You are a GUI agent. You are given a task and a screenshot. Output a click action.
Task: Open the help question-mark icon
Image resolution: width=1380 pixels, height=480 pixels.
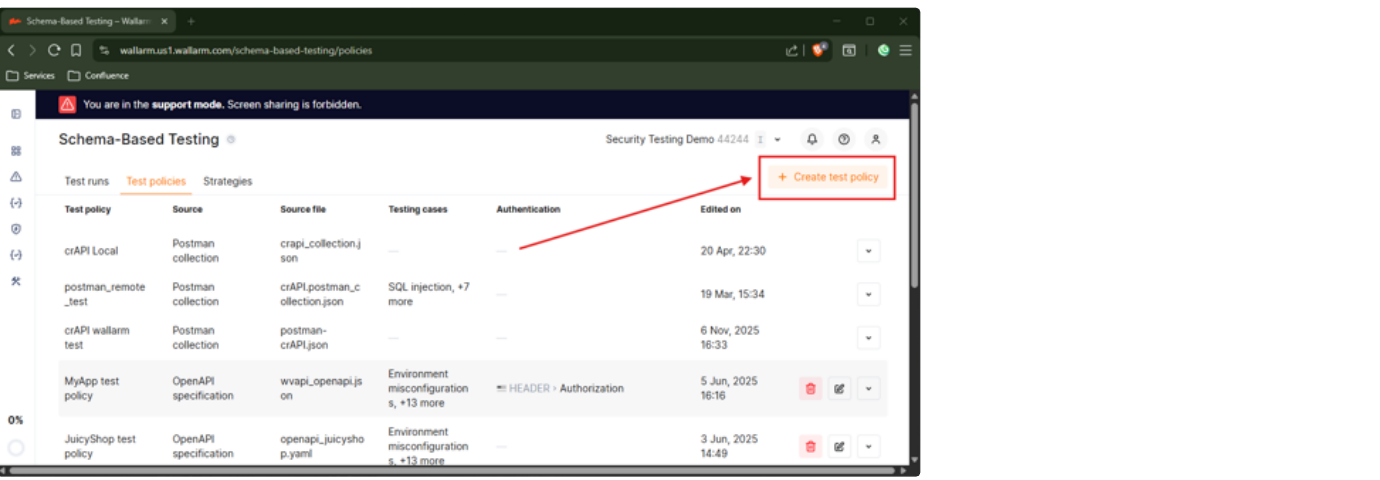pos(844,139)
